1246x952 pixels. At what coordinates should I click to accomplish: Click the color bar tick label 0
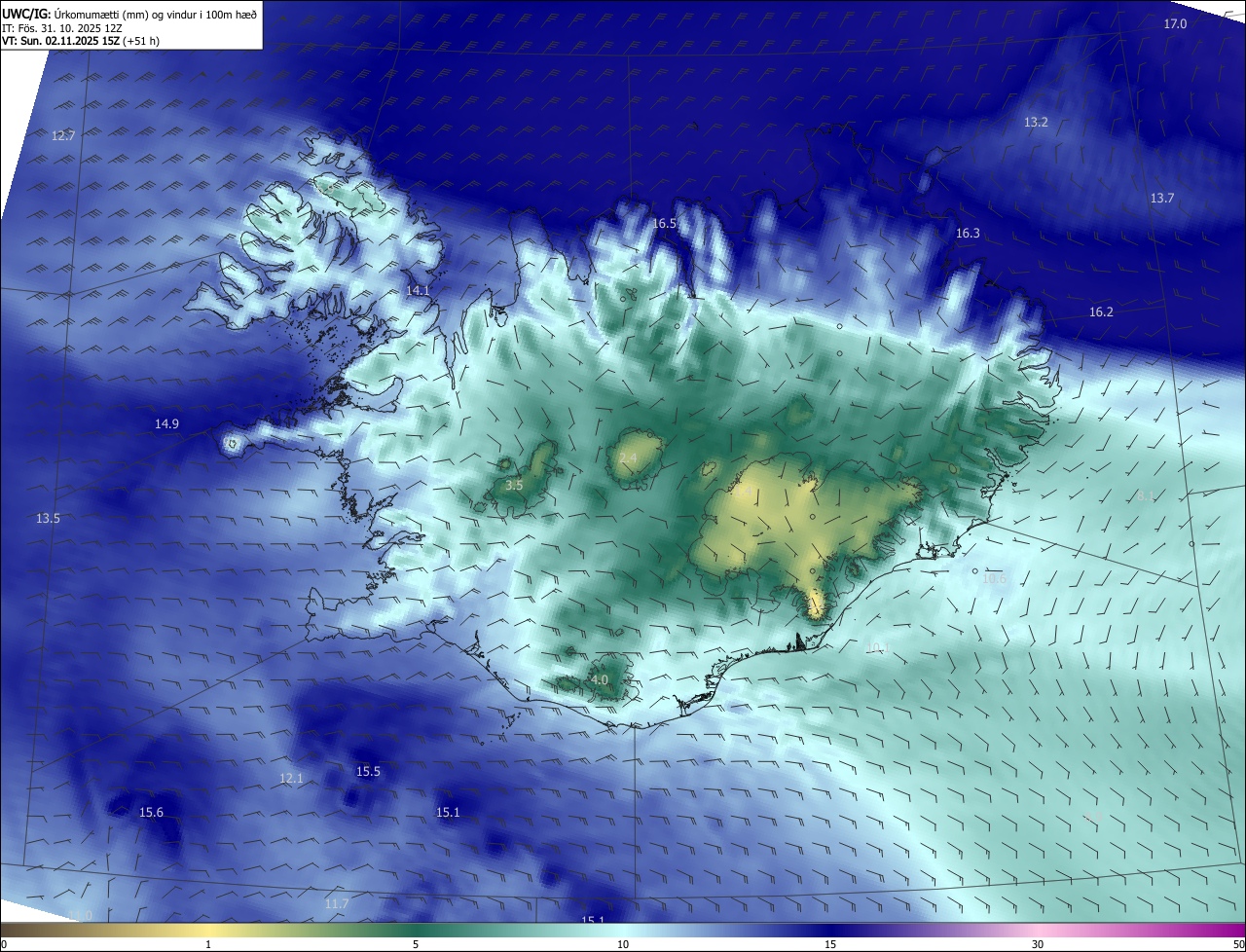4,944
